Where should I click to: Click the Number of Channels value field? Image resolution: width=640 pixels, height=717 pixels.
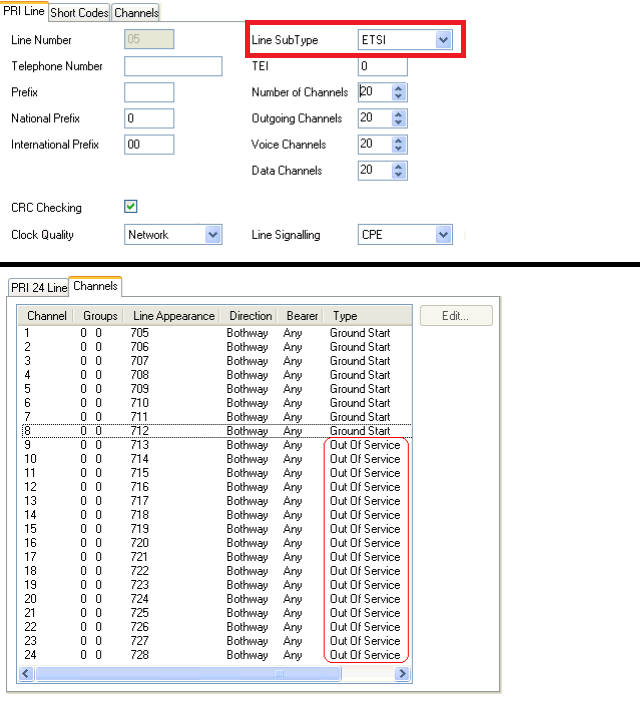[375, 92]
